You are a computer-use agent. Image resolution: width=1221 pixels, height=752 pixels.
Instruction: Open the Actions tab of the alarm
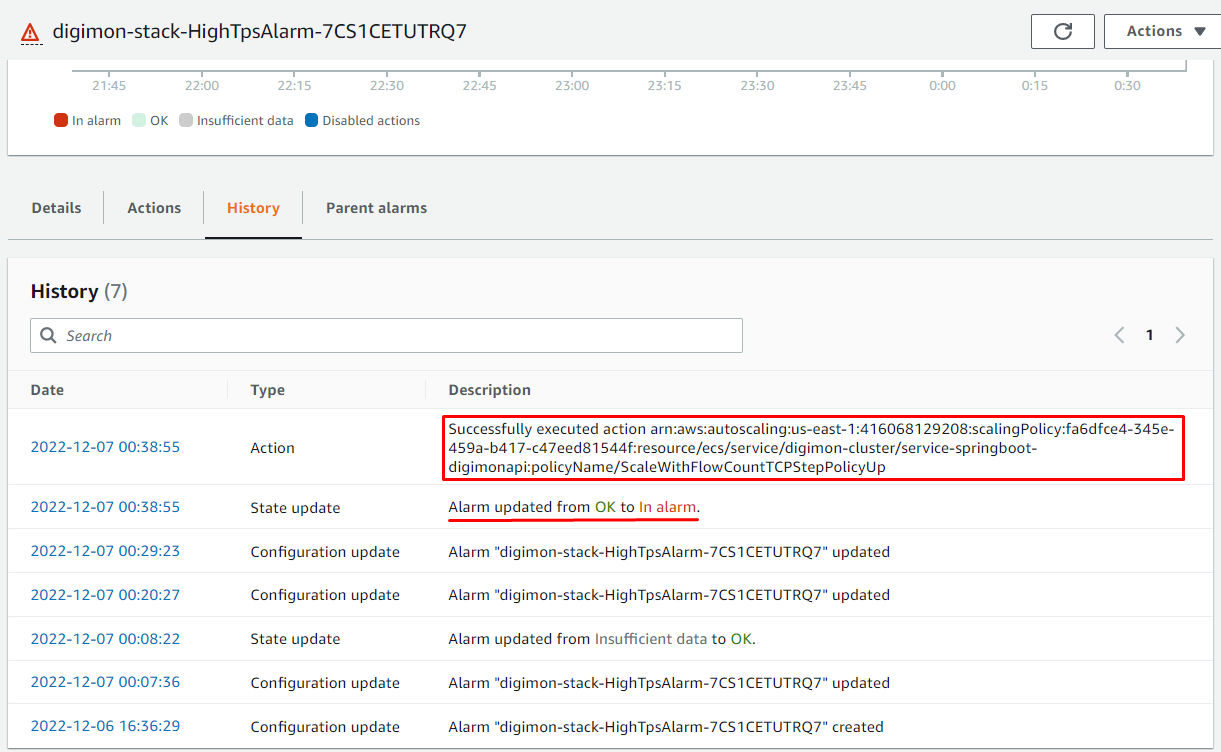(153, 207)
